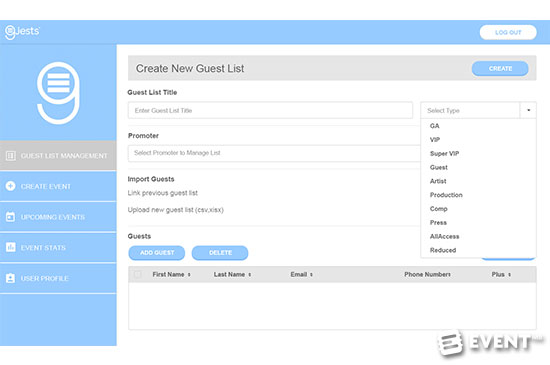Click the Phone Numbers column header
This screenshot has height=365, width=550.
(428, 275)
